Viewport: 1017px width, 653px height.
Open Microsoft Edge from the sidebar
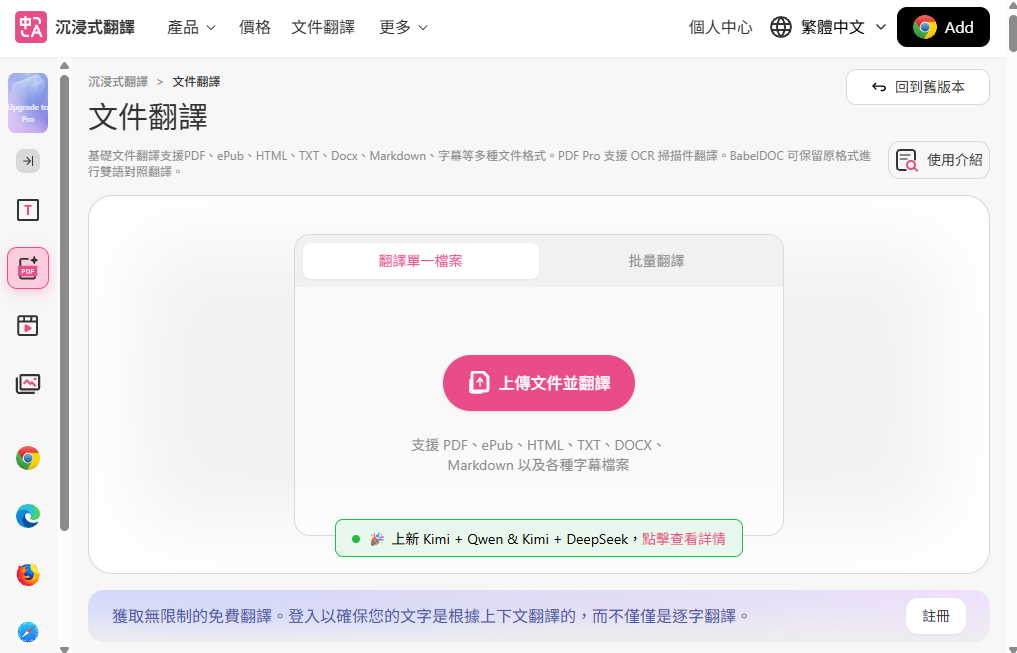pyautogui.click(x=27, y=516)
